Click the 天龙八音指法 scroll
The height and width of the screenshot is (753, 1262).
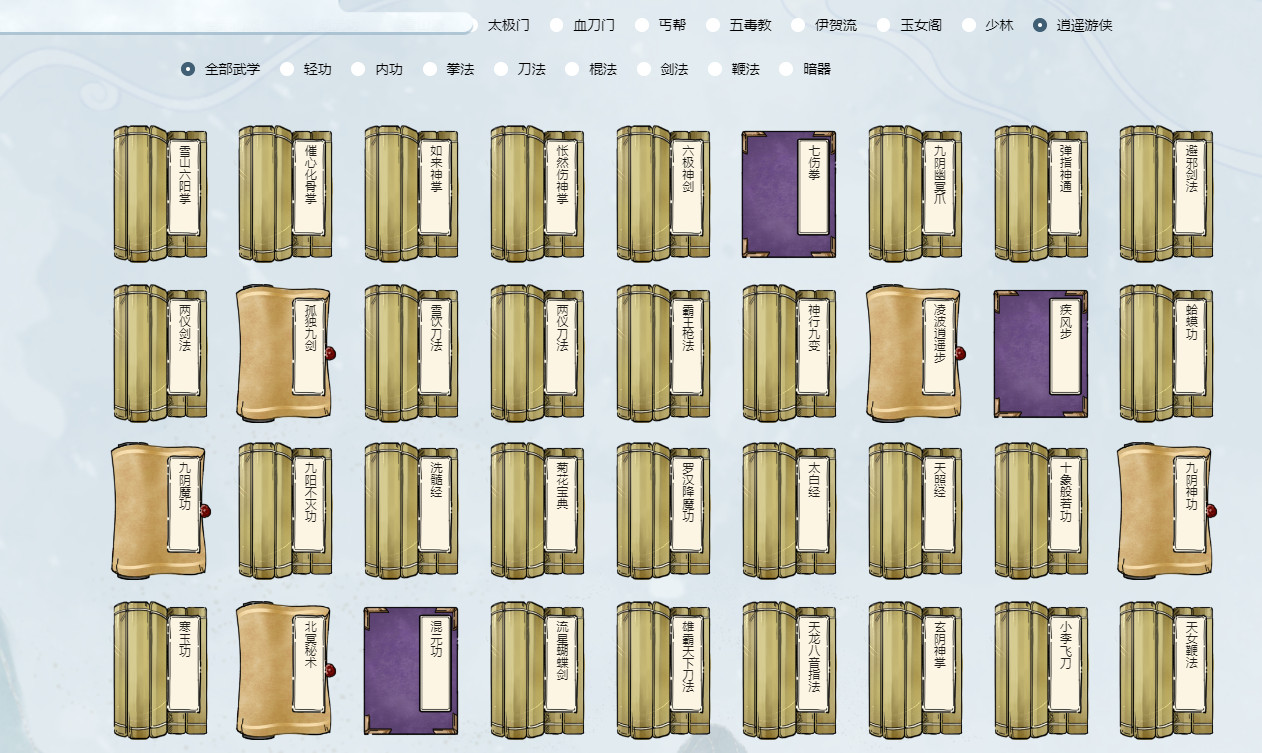[789, 670]
